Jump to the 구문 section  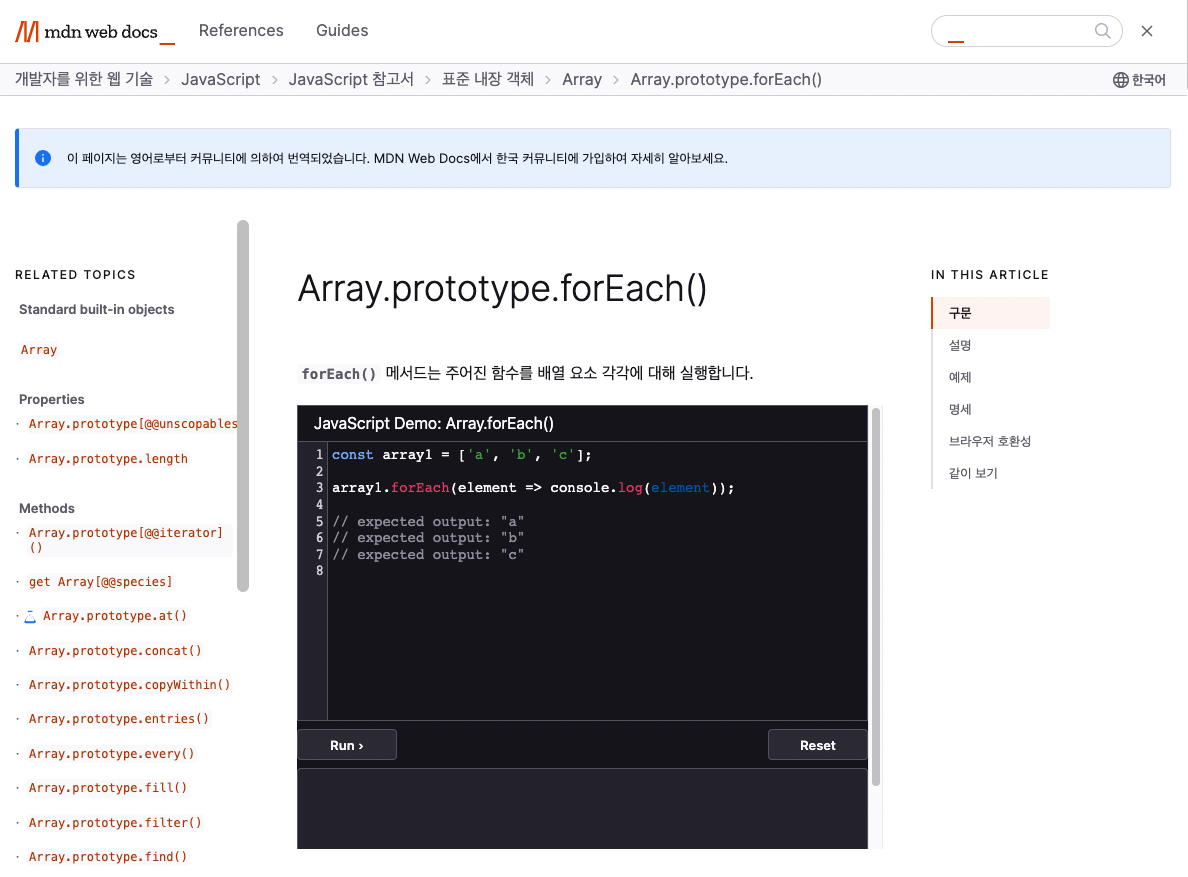(960, 313)
